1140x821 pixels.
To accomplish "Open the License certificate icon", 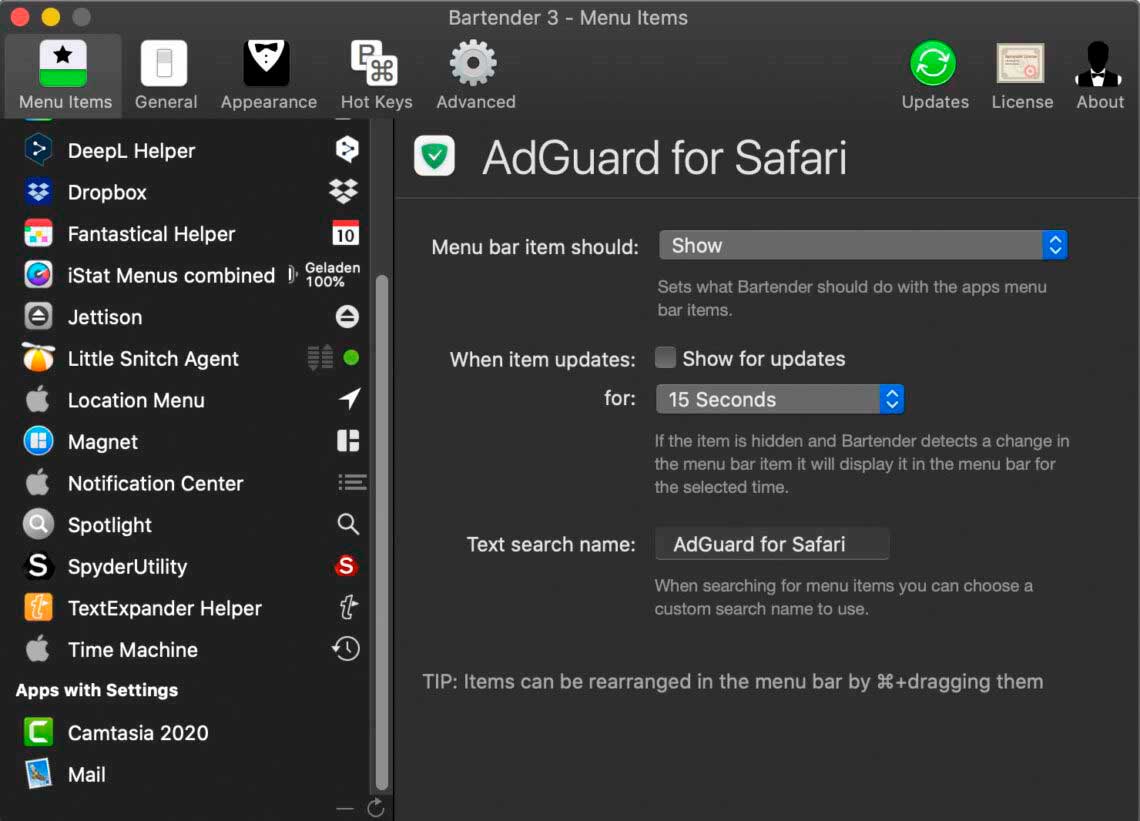I will pos(1021,66).
